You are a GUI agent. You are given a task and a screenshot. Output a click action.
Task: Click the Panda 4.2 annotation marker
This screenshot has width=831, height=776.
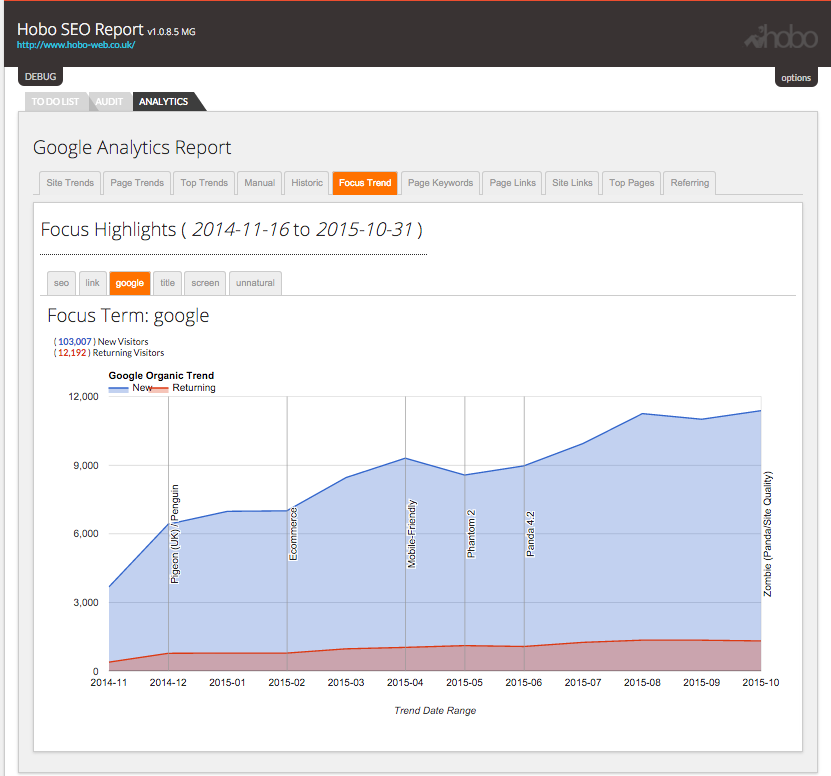[531, 534]
